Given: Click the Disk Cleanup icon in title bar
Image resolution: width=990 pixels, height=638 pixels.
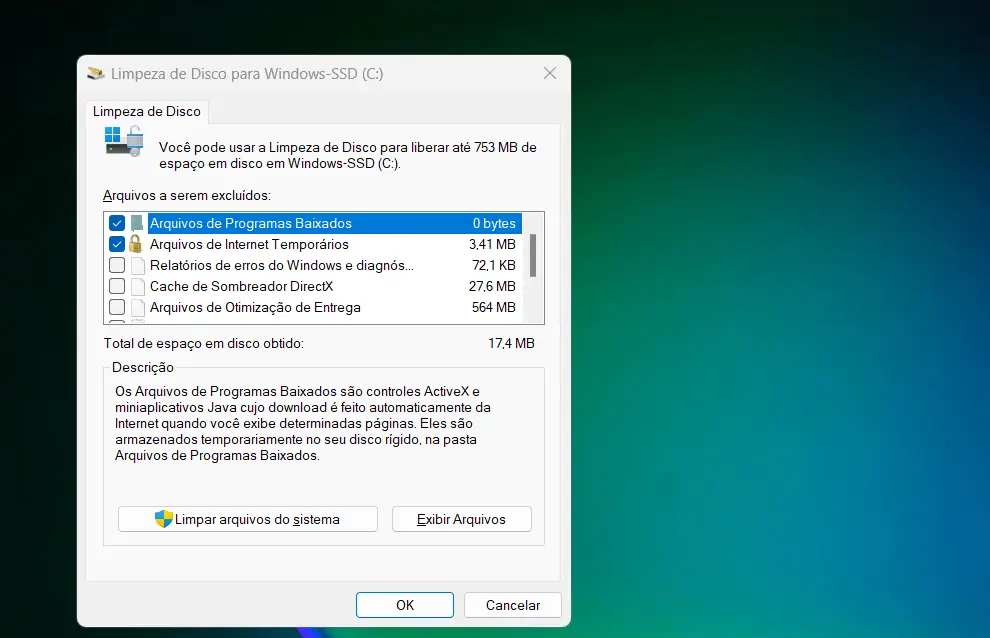Looking at the screenshot, I should (96, 73).
